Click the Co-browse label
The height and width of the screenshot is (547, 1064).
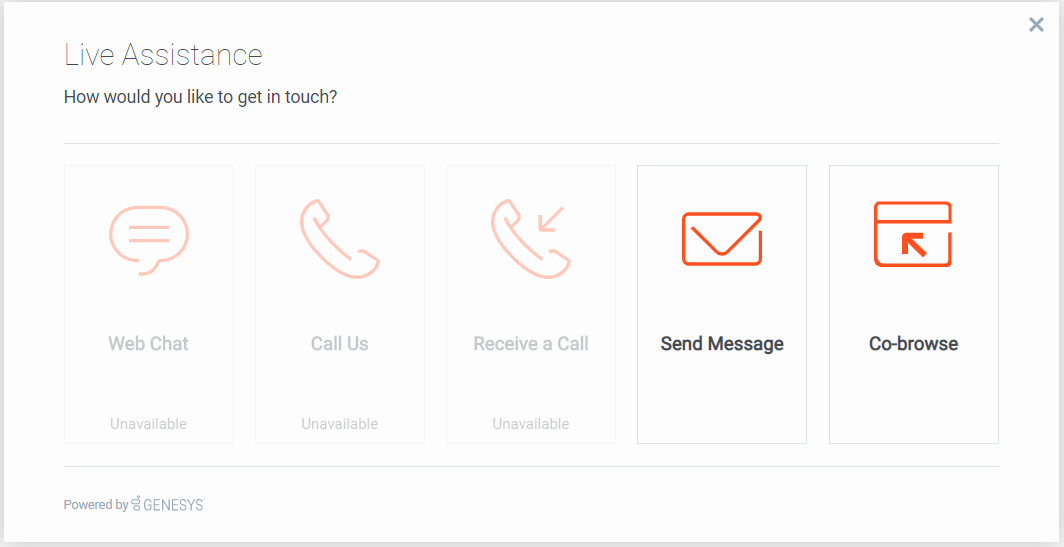[x=913, y=343]
